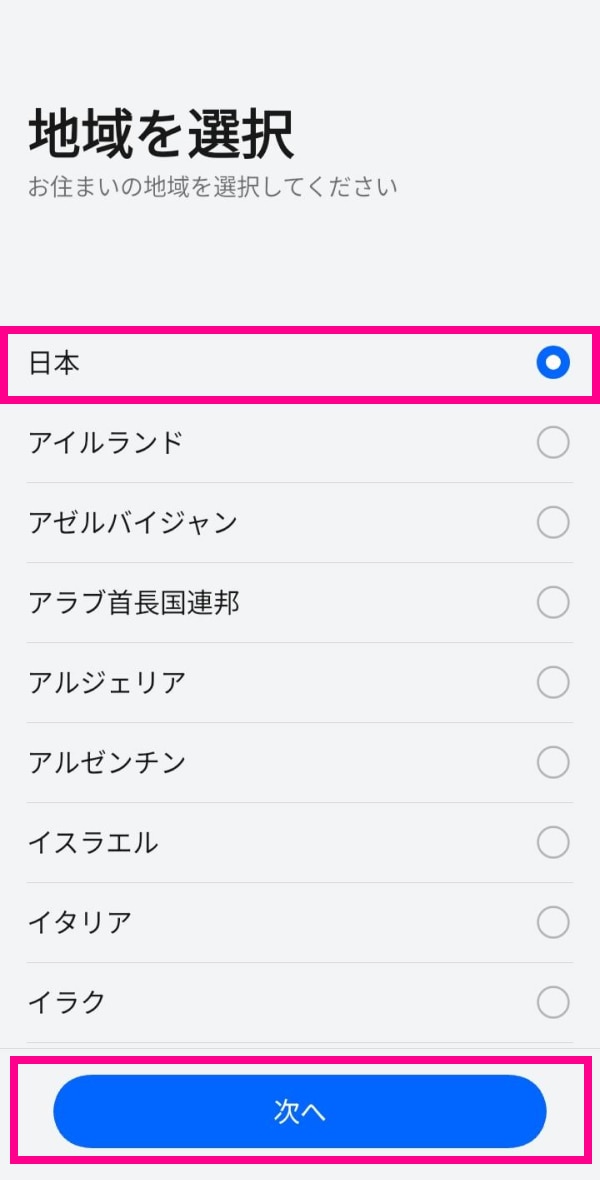The height and width of the screenshot is (1180, 600).
Task: Select the アルジェリア radio button
Action: (553, 682)
